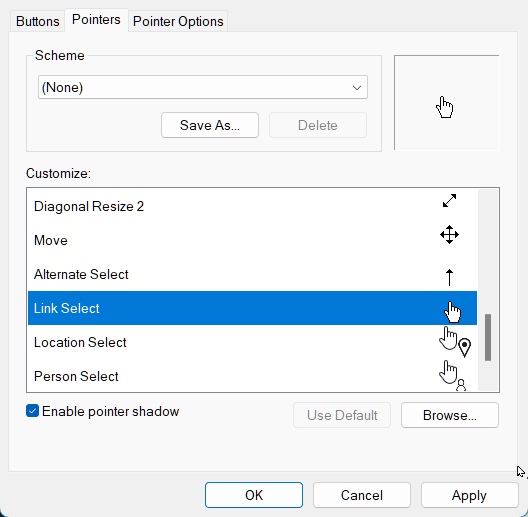Click the Cancel button
This screenshot has height=517, width=528.
[x=362, y=495]
